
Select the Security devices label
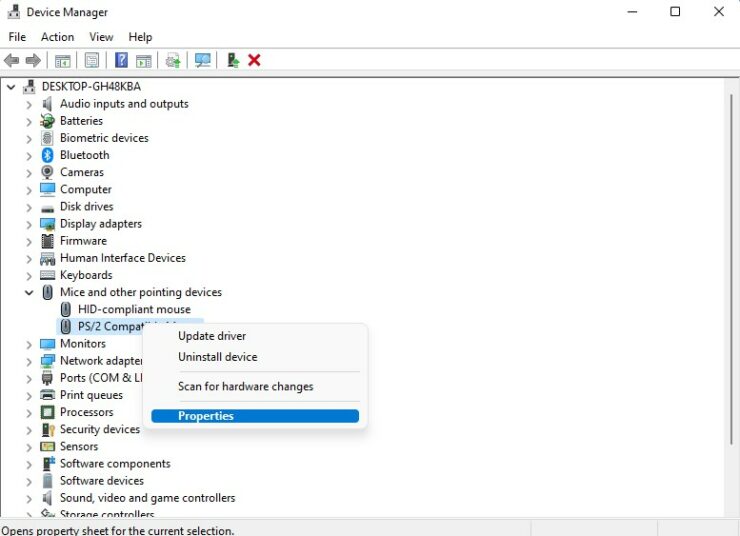coord(100,429)
